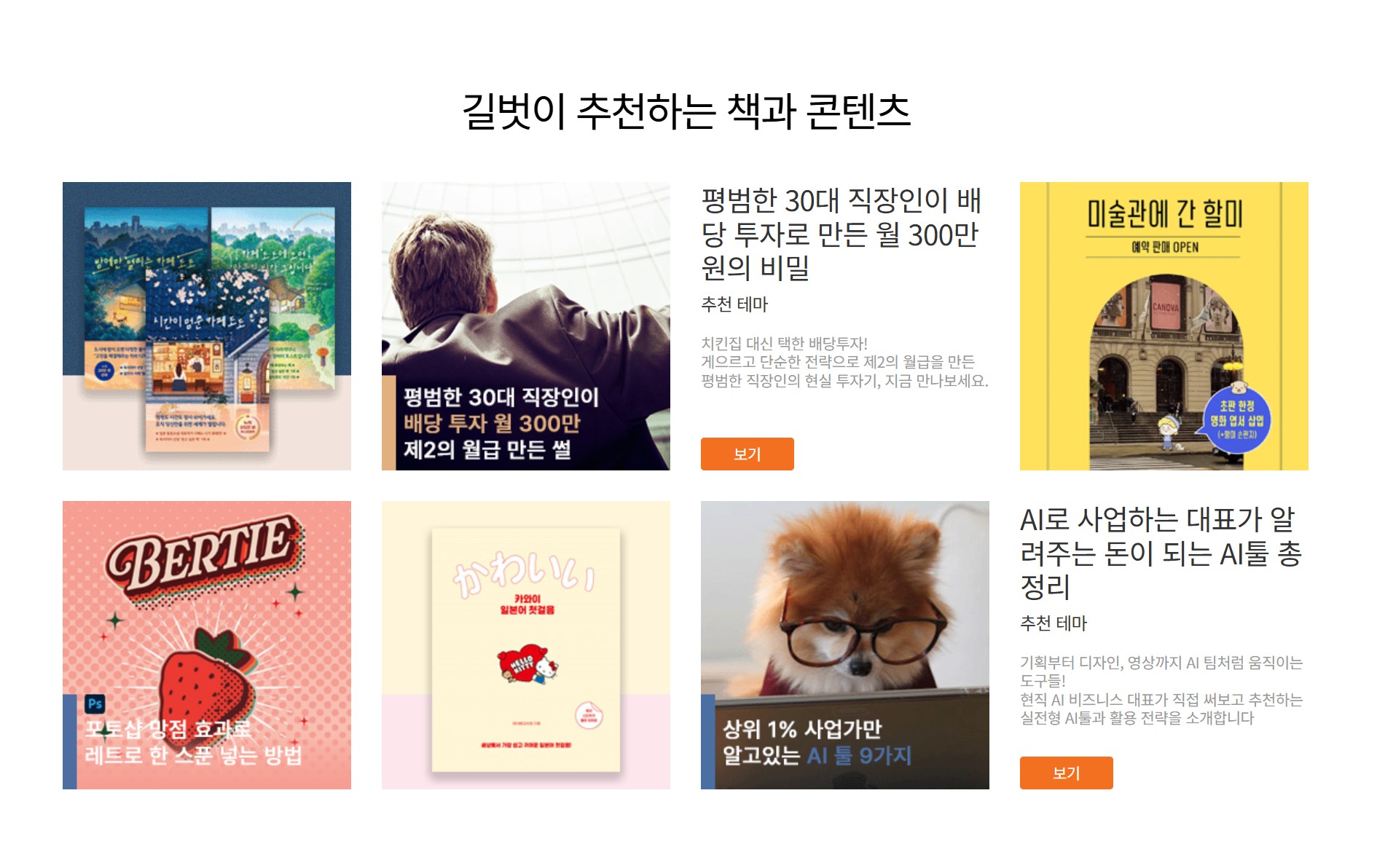This screenshot has width=1377, height=868.
Task: Click the 예약 판매 OPEN text on yellow banner
Action: point(1164,248)
